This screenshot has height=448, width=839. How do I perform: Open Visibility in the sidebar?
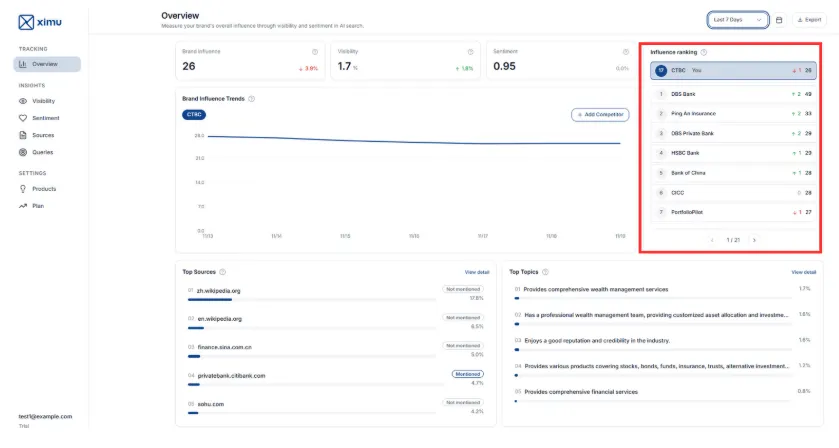43,101
